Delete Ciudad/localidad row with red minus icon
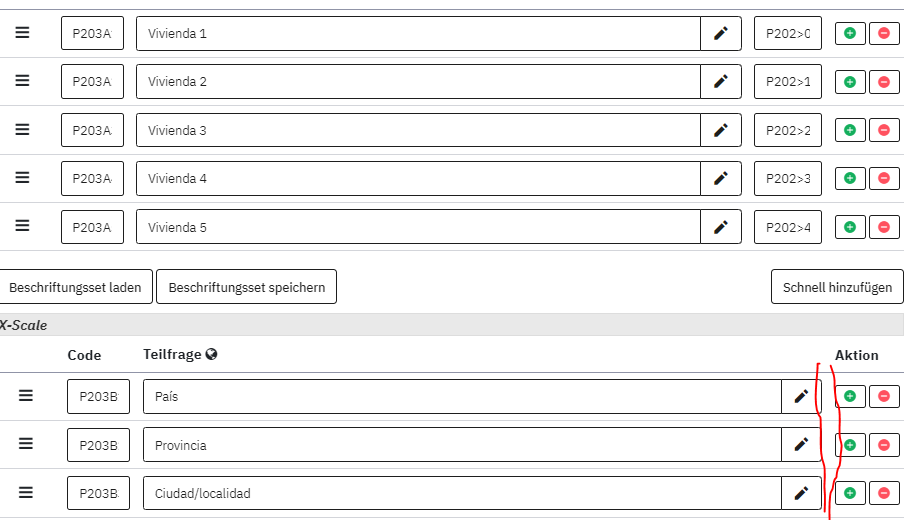 click(x=884, y=492)
